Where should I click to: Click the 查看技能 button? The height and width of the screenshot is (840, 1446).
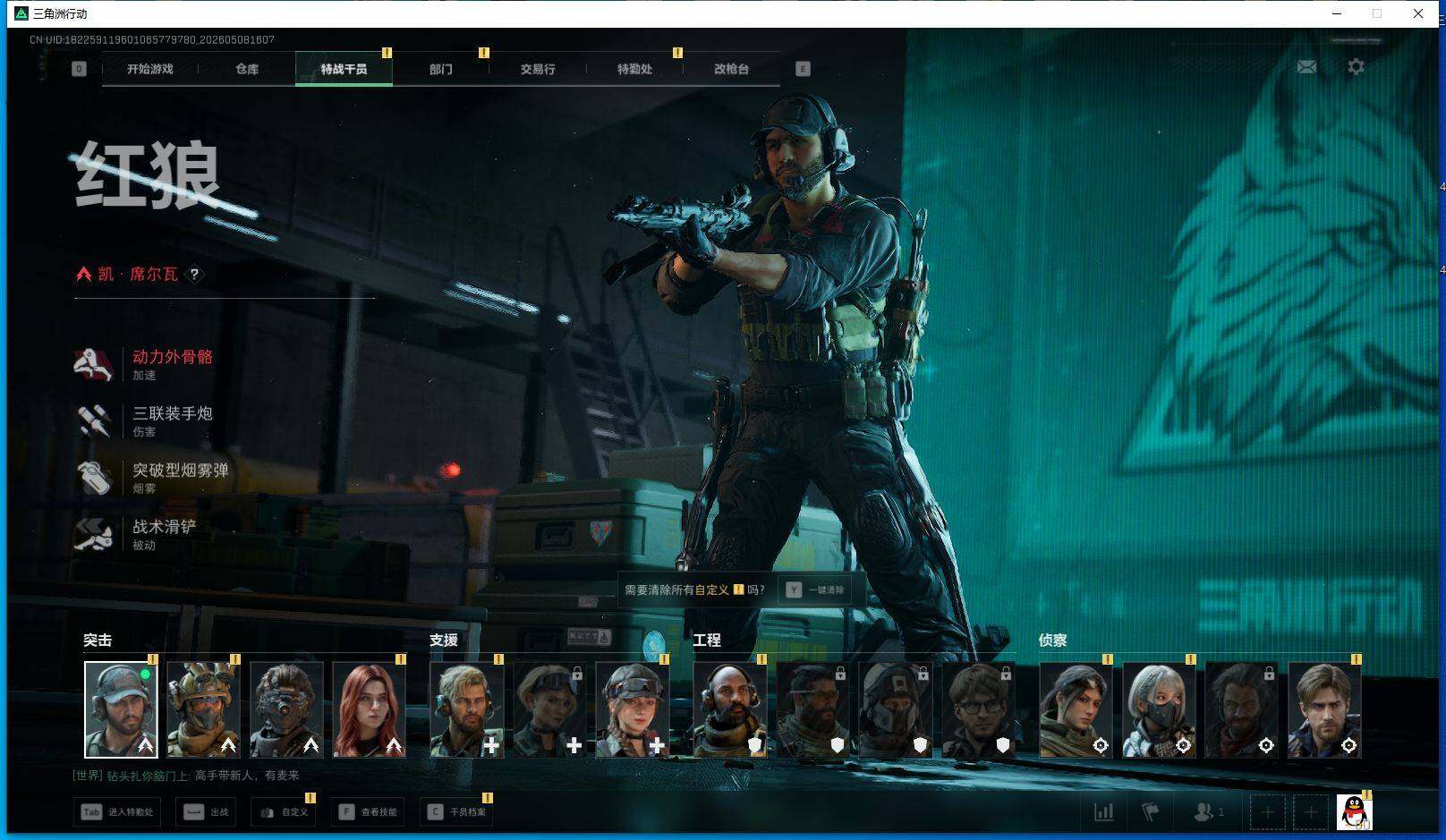click(x=368, y=812)
